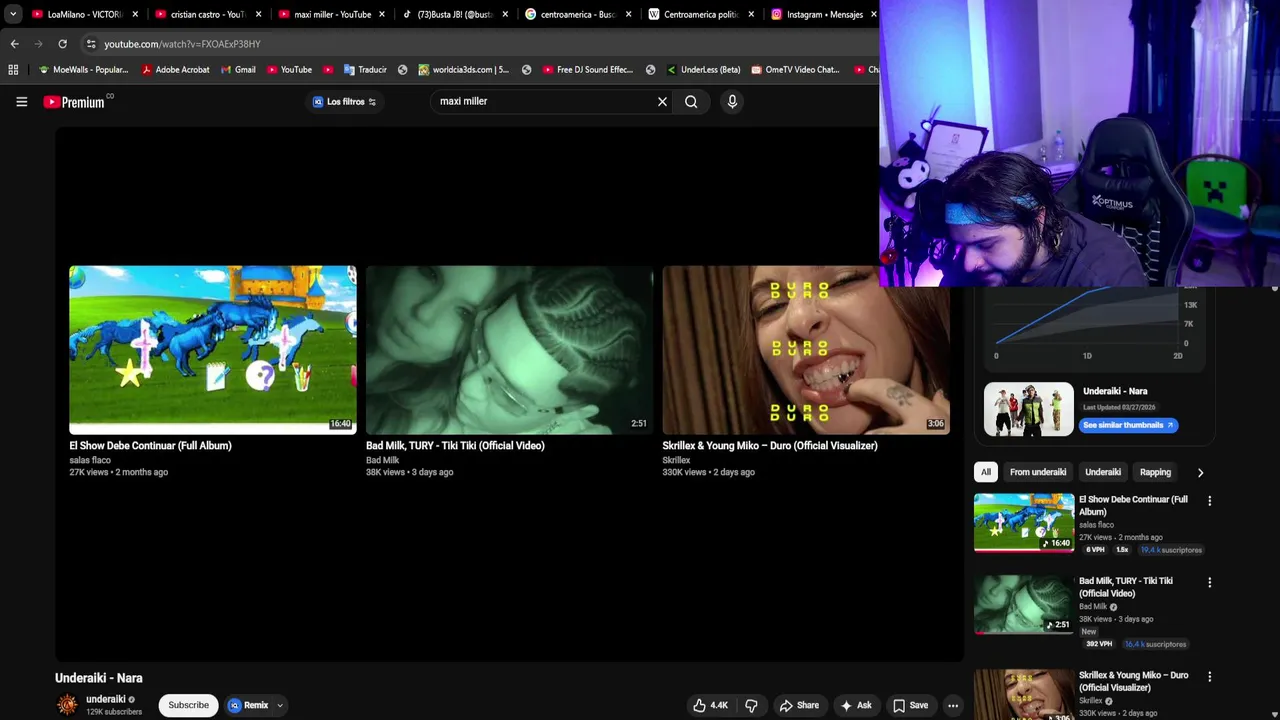Click the Remix button

coord(248,705)
